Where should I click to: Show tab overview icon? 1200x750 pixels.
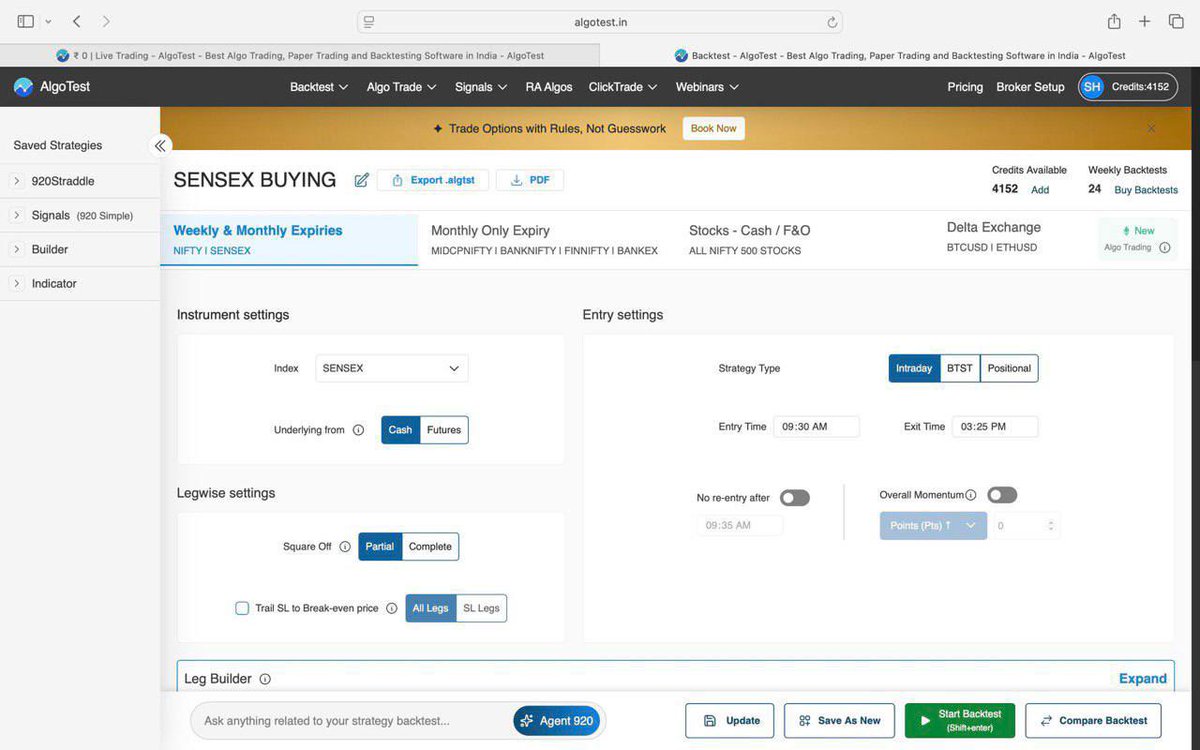[x=1176, y=21]
